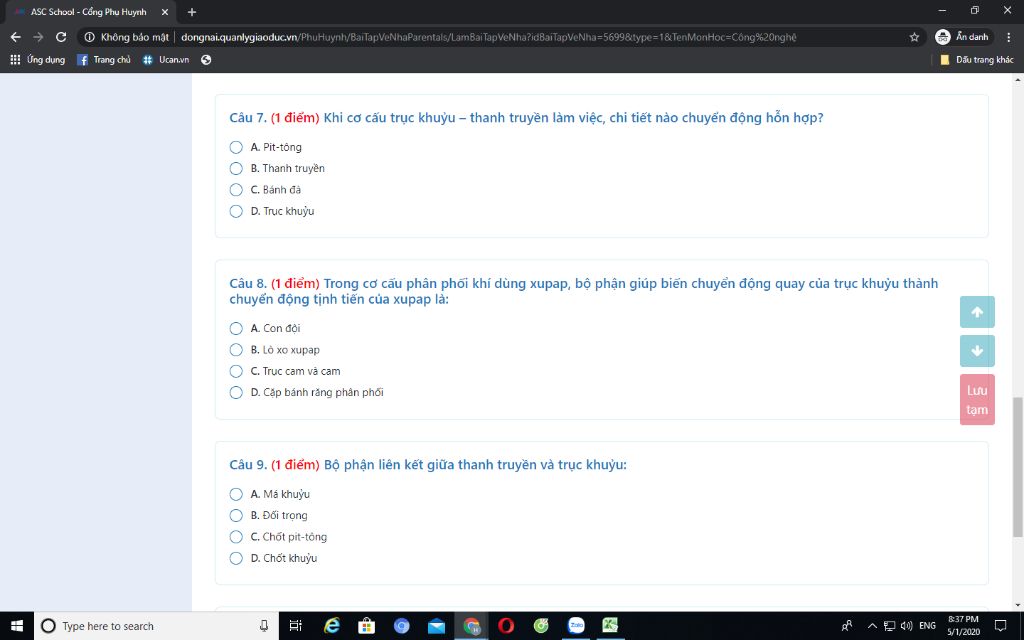Open Zalo from taskbar
This screenshot has width=1024, height=640.
click(x=576, y=626)
